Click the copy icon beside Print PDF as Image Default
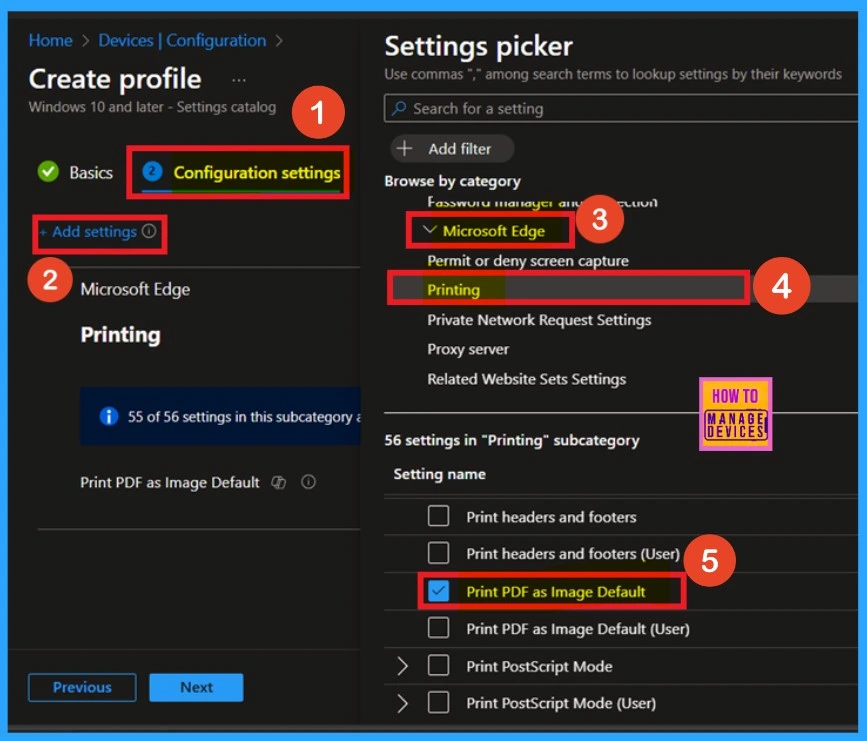 click(279, 483)
